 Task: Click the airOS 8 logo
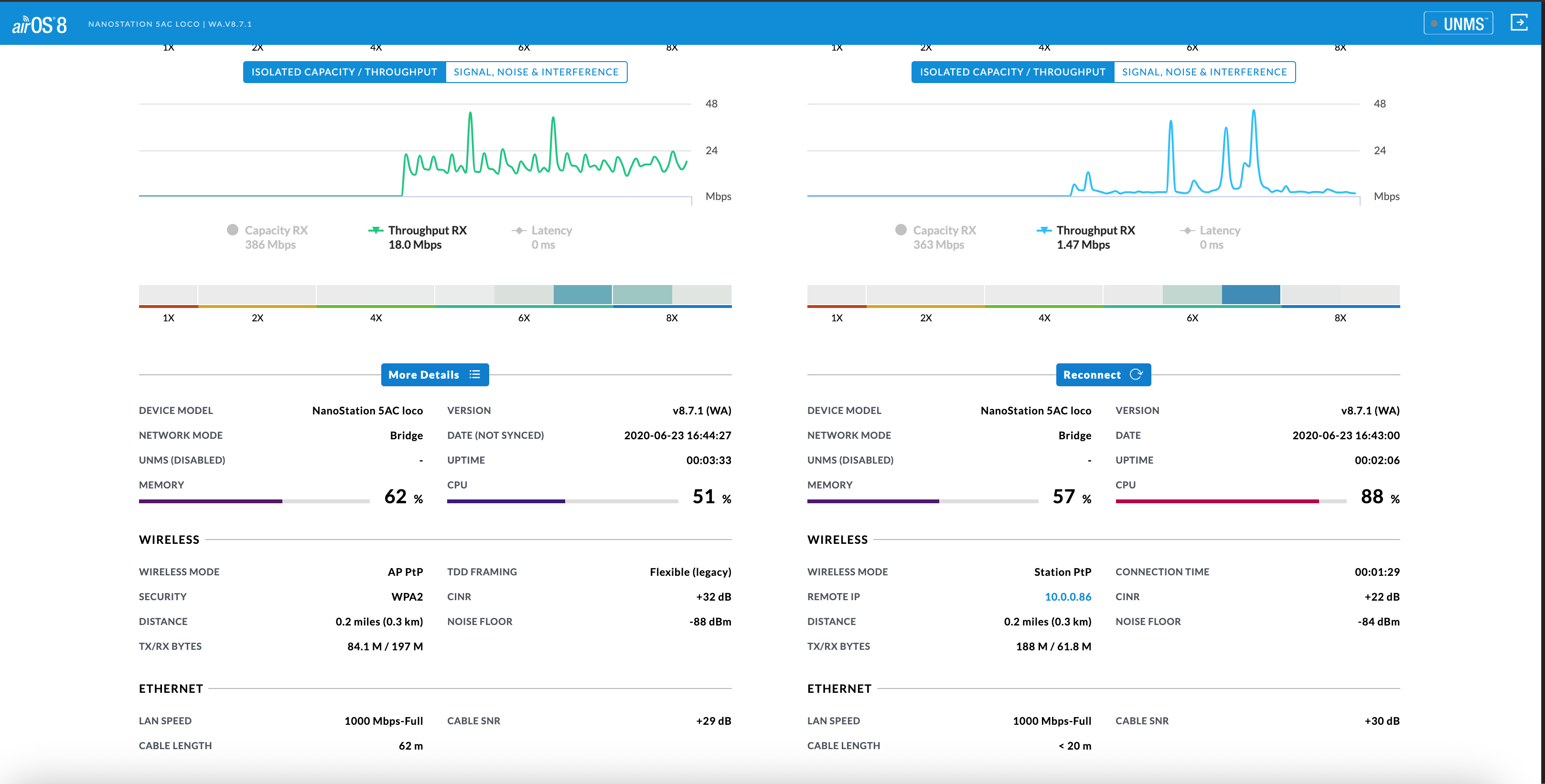point(40,24)
